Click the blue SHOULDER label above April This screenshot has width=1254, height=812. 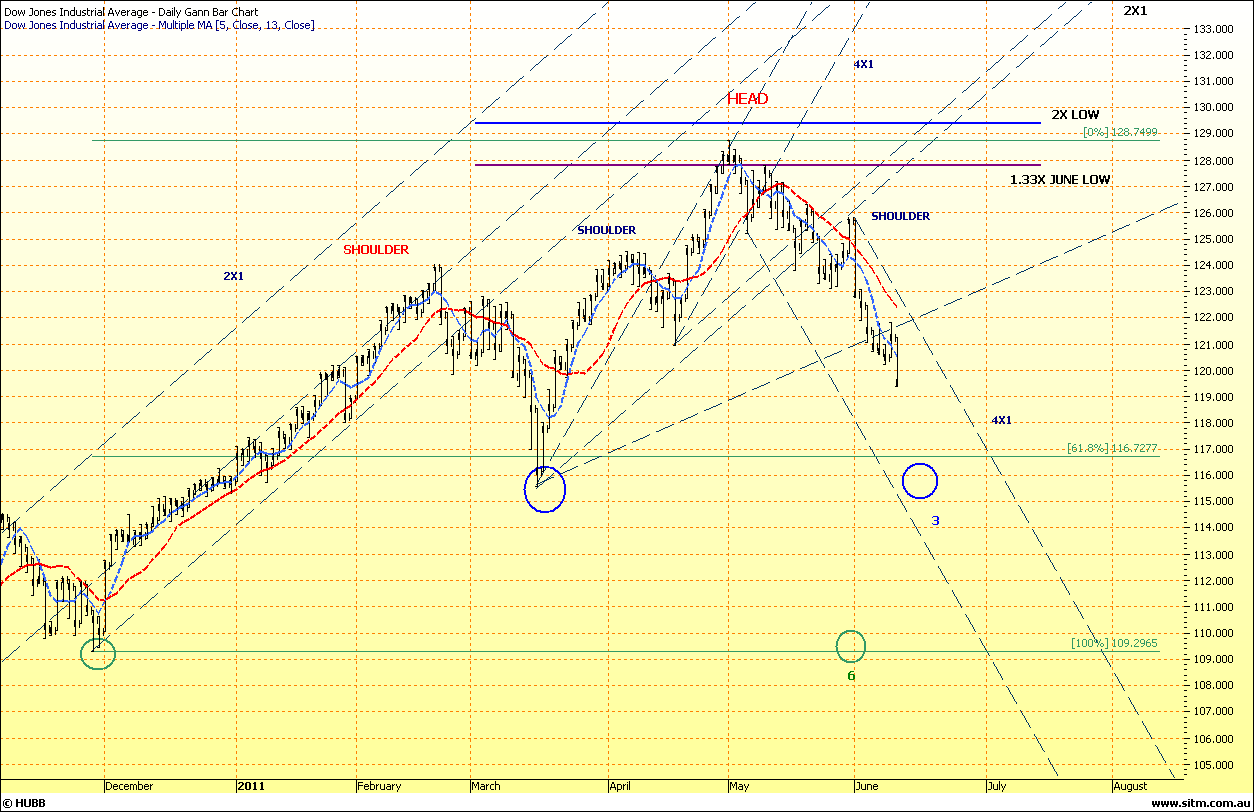606,230
